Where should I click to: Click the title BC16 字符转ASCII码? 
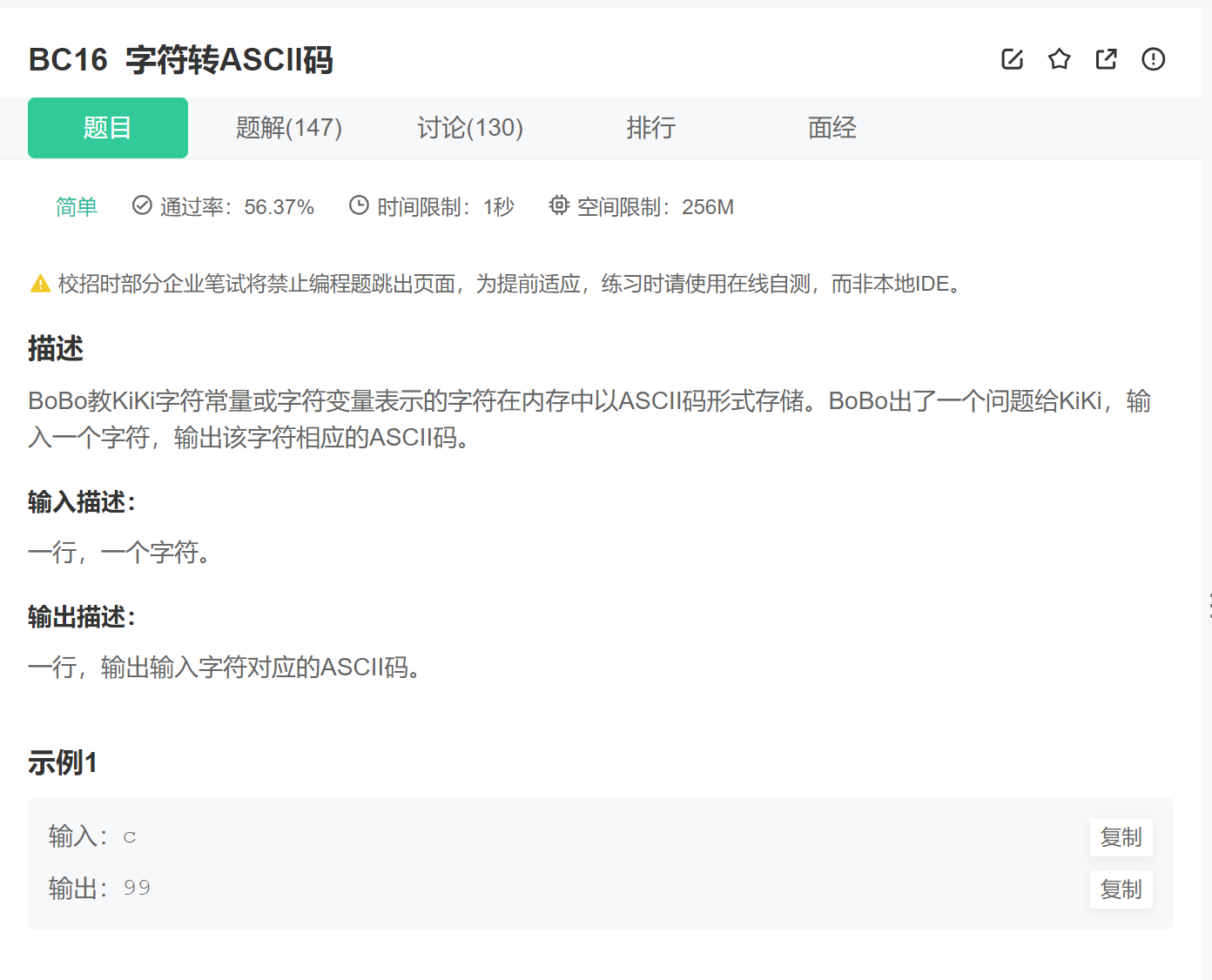181,60
